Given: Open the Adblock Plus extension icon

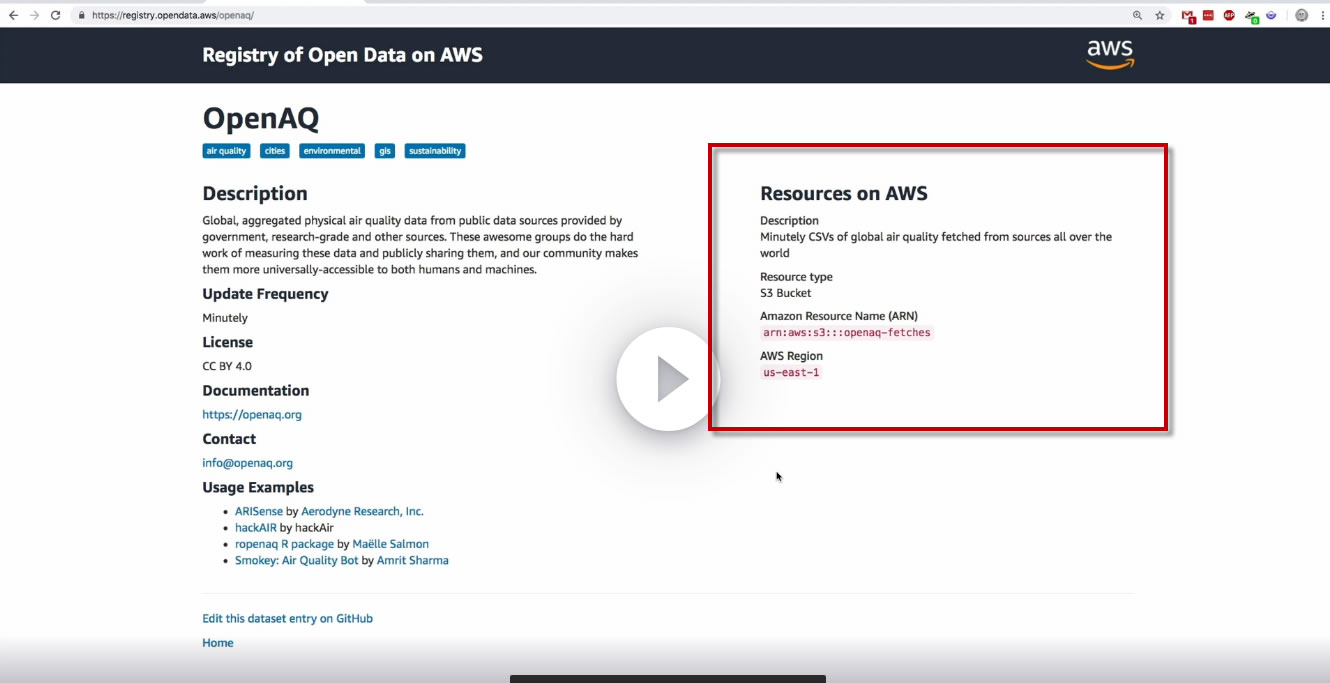Looking at the screenshot, I should (1229, 15).
